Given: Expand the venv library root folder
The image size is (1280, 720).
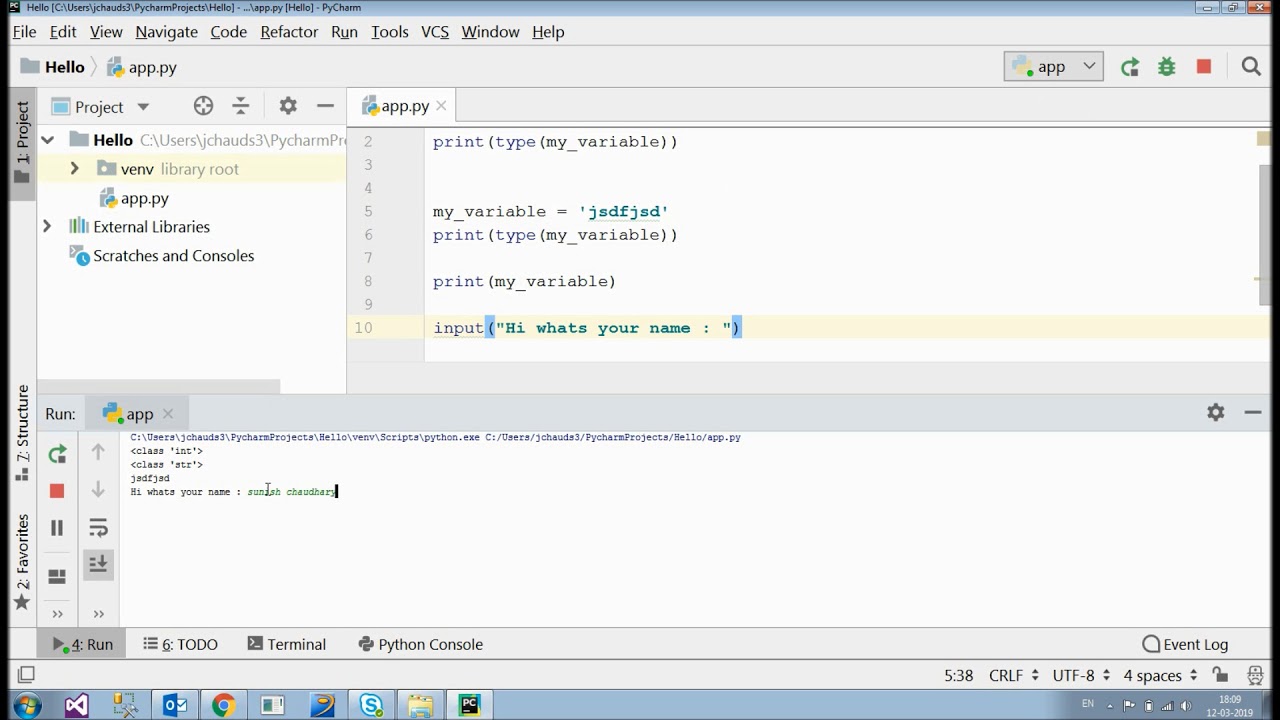Looking at the screenshot, I should point(74,169).
